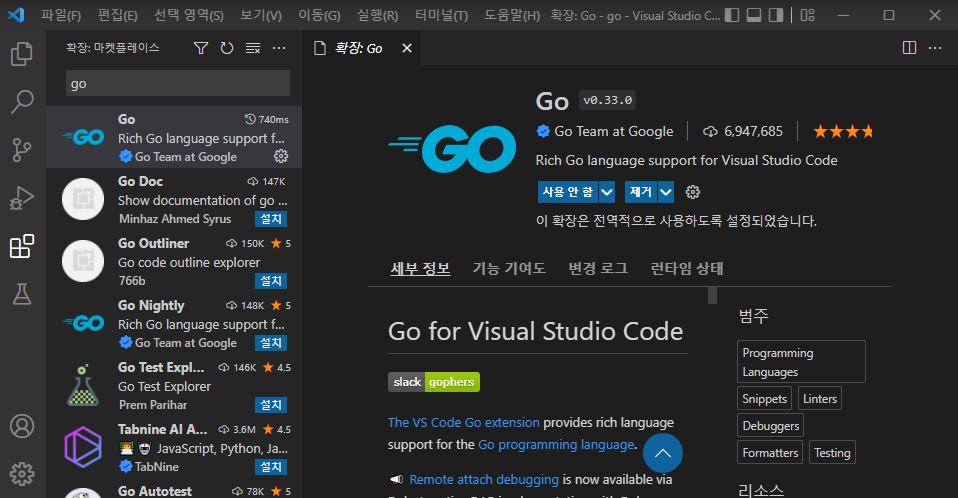
Task: Open the 파일(F) menu
Action: pyautogui.click(x=61, y=15)
